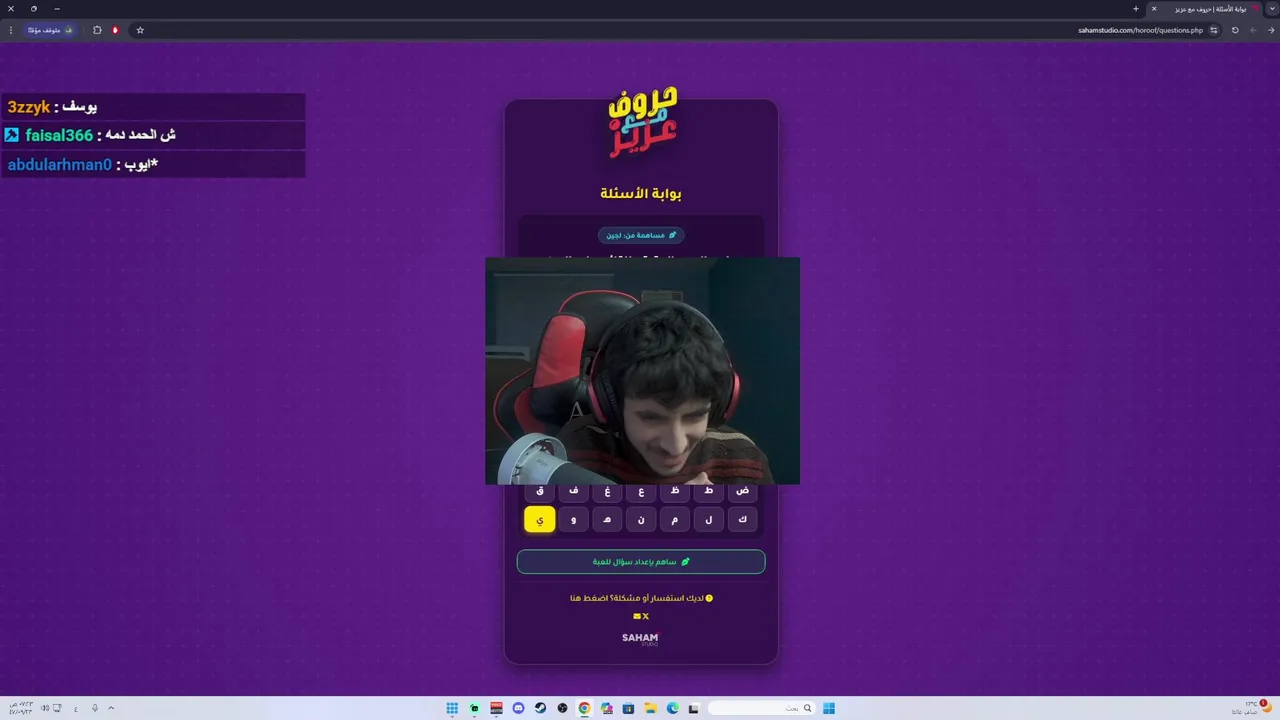1280x720 pixels.
Task: Click the faisal366 chat badge icon
Action: point(12,135)
